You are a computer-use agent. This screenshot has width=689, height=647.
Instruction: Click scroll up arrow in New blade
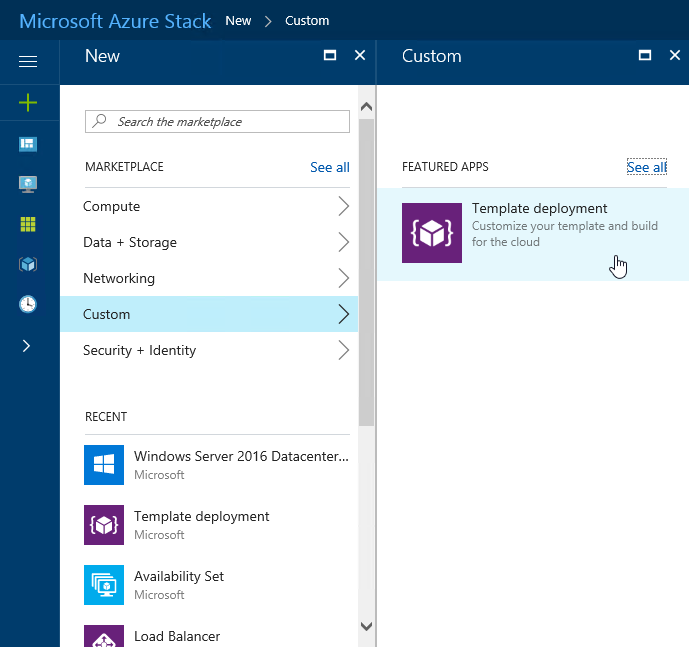tap(366, 107)
